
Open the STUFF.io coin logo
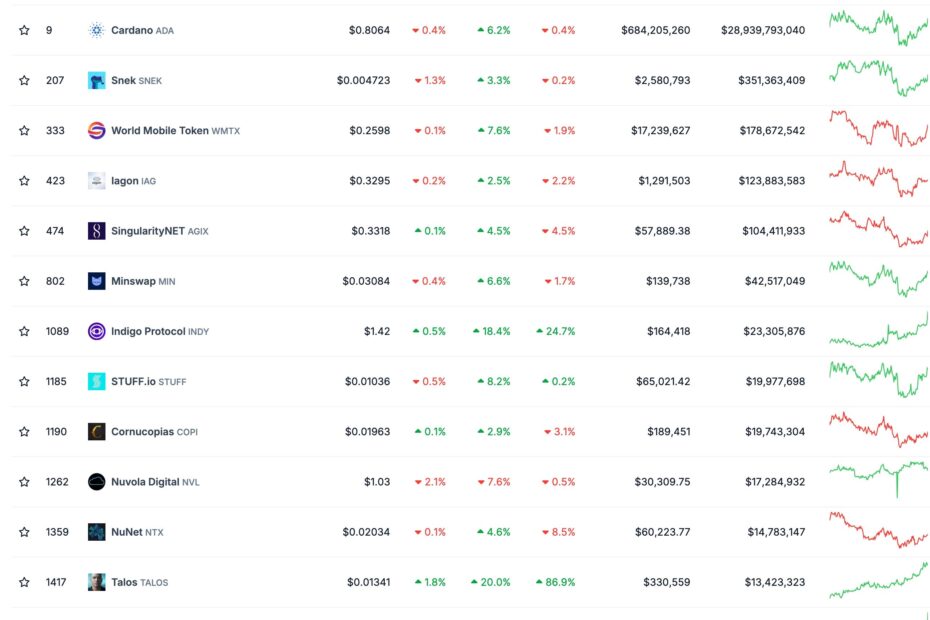coord(96,381)
